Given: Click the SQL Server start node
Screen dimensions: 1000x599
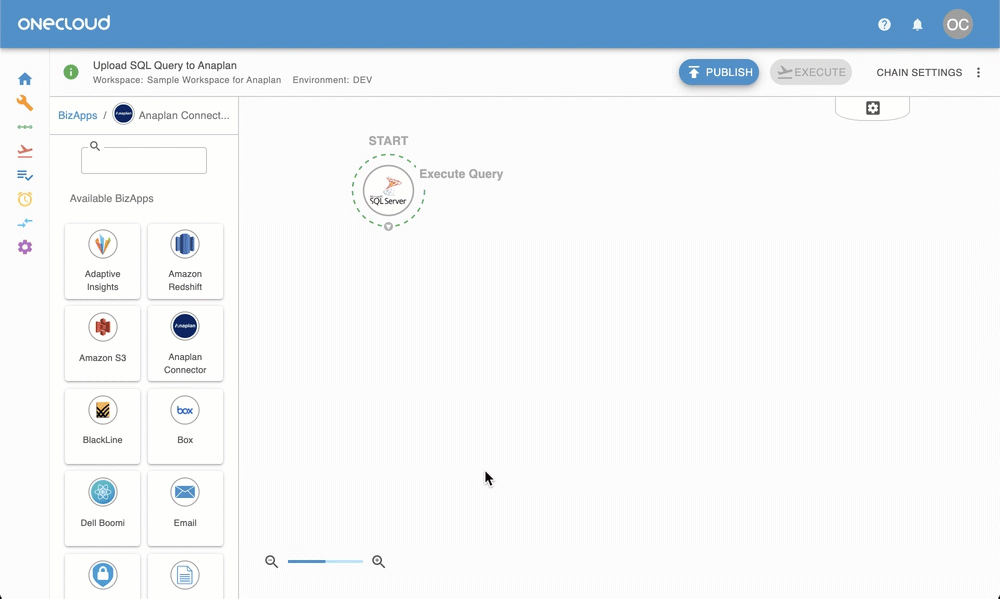Looking at the screenshot, I should click(x=388, y=190).
